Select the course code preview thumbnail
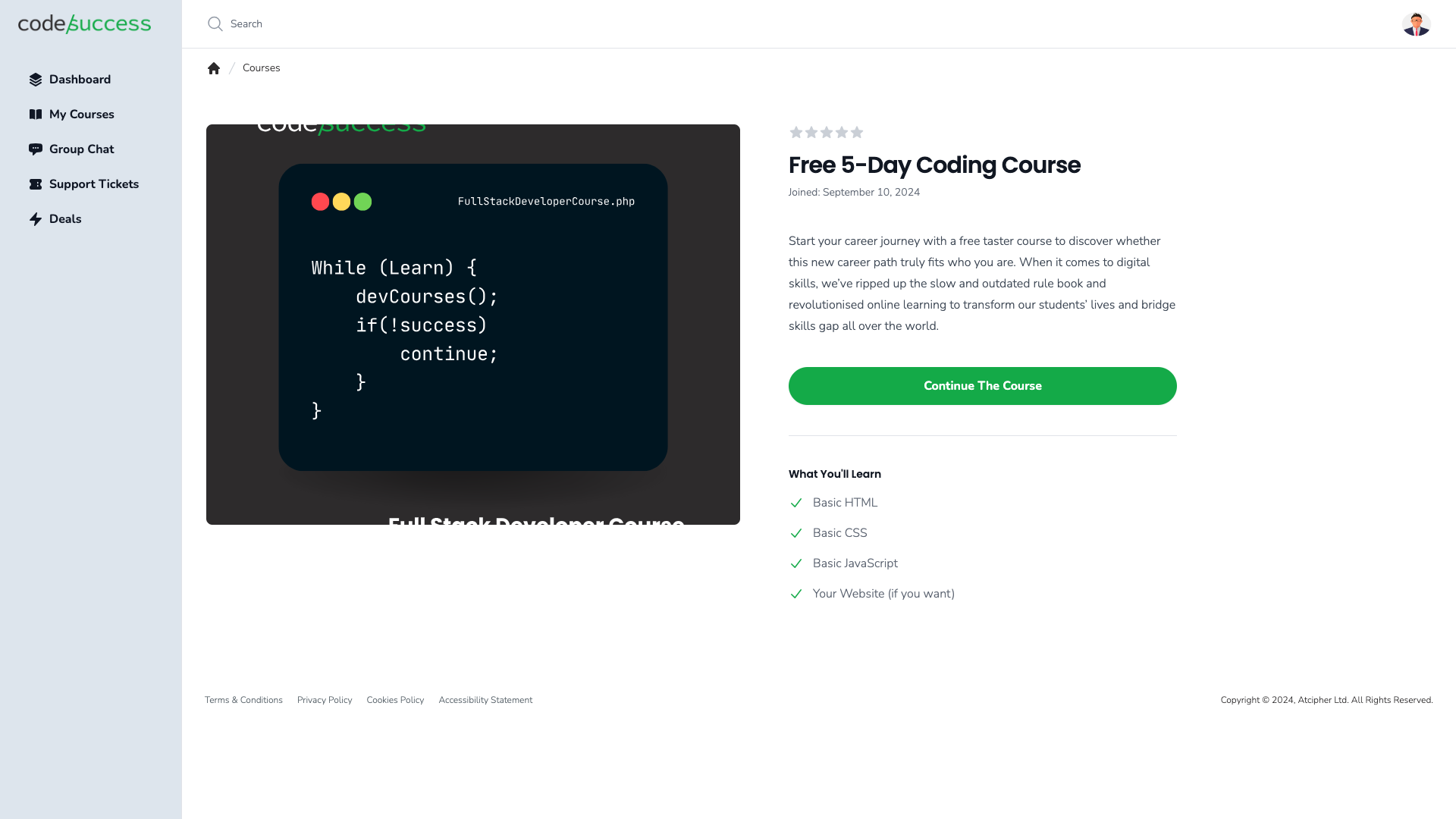Image resolution: width=1456 pixels, height=819 pixels. point(473,325)
